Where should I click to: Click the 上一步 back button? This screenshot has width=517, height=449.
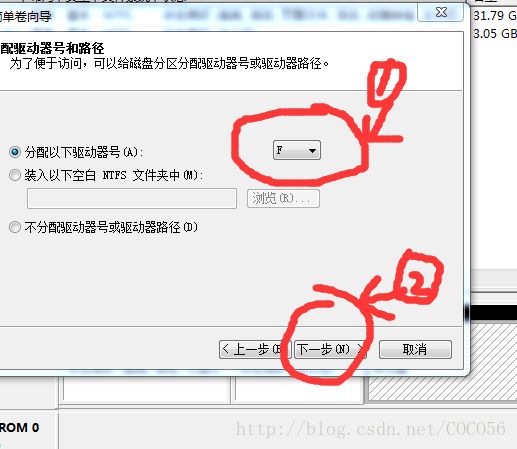(255, 349)
